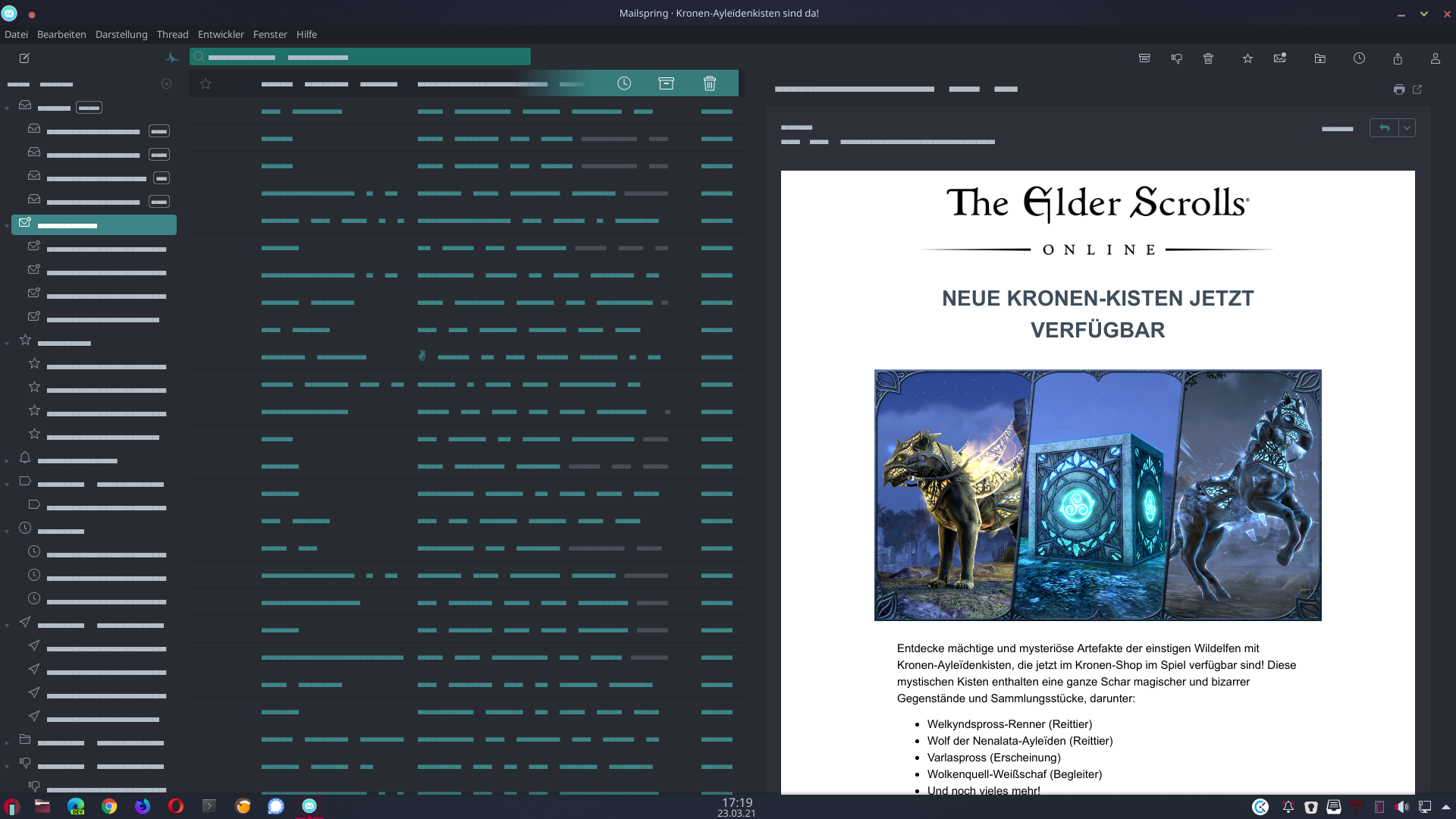This screenshot has height=819, width=1456.
Task: Toggle star in the top message toolbar
Action: pyautogui.click(x=1247, y=58)
